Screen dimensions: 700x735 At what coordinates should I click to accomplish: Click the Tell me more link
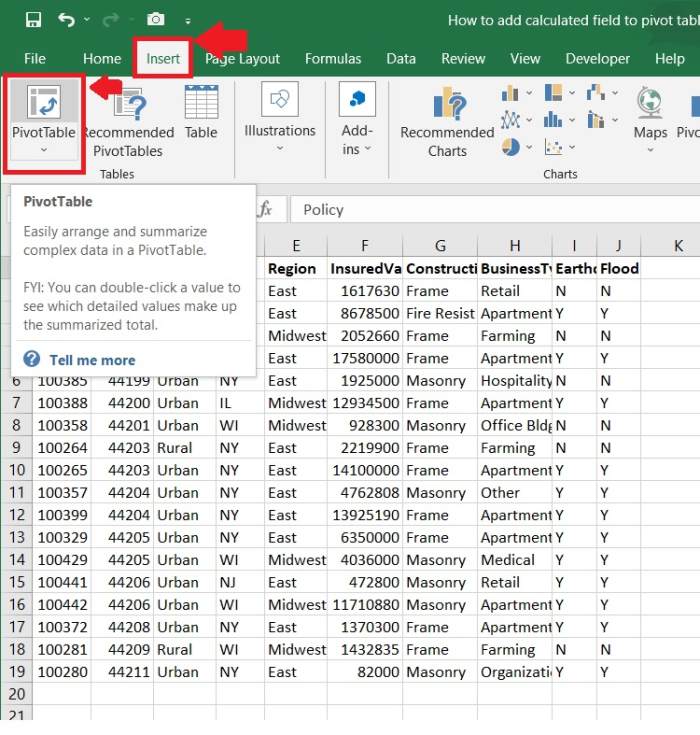point(92,360)
